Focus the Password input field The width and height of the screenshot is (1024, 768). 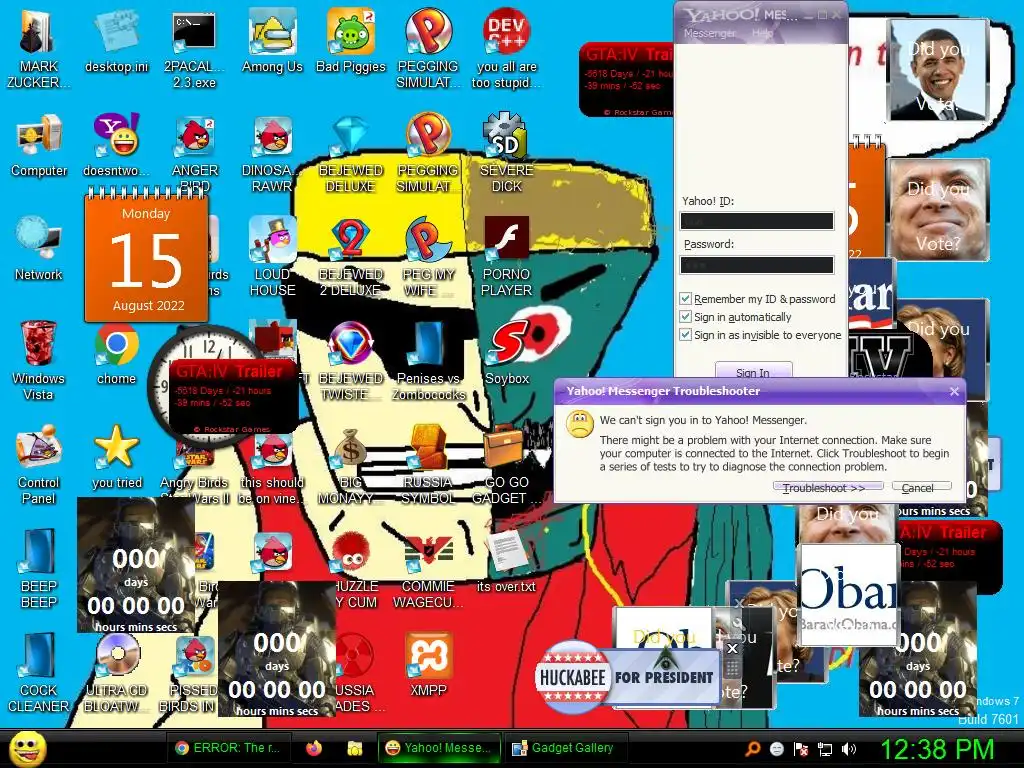click(757, 264)
